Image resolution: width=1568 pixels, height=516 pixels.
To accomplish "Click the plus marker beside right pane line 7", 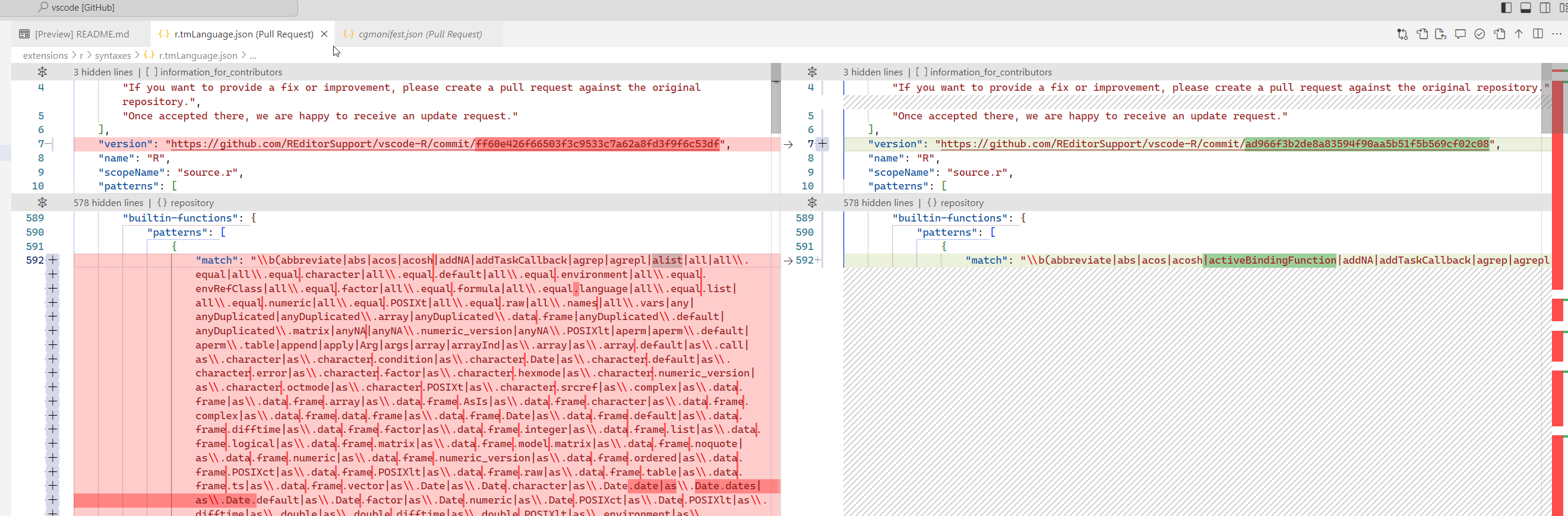I will pyautogui.click(x=823, y=144).
